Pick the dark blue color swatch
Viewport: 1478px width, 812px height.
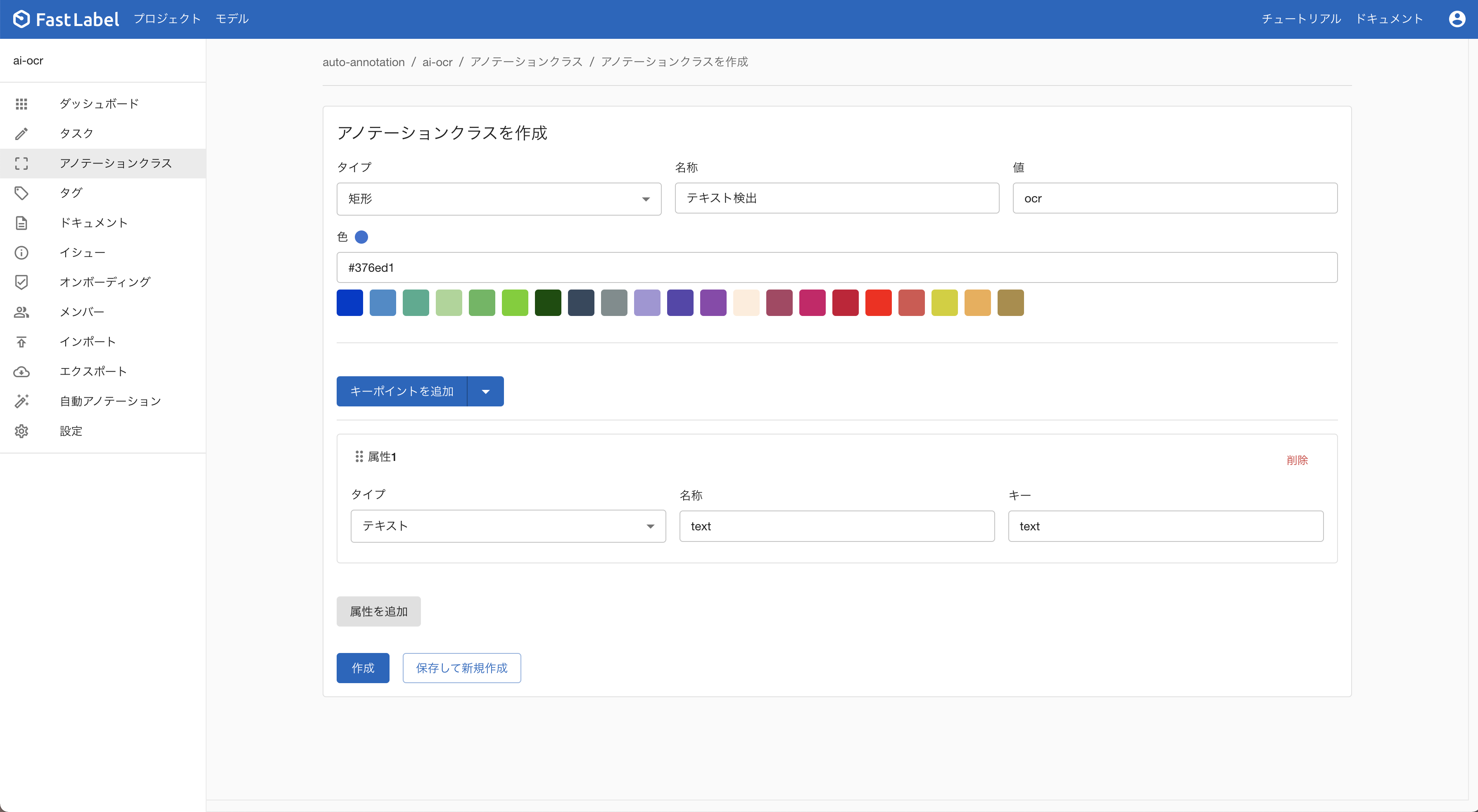pyautogui.click(x=350, y=303)
